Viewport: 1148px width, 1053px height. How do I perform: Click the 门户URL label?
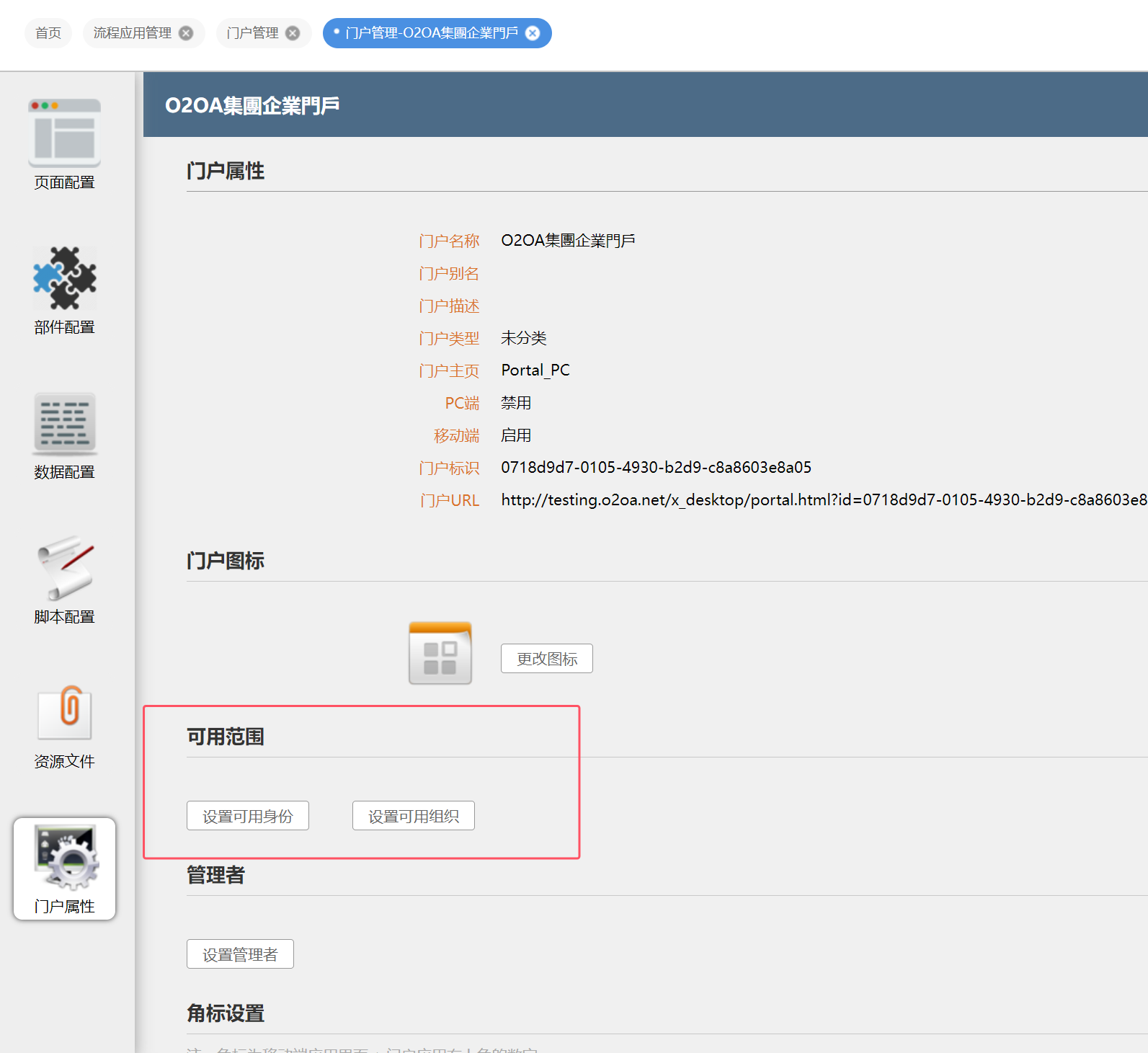click(x=450, y=500)
